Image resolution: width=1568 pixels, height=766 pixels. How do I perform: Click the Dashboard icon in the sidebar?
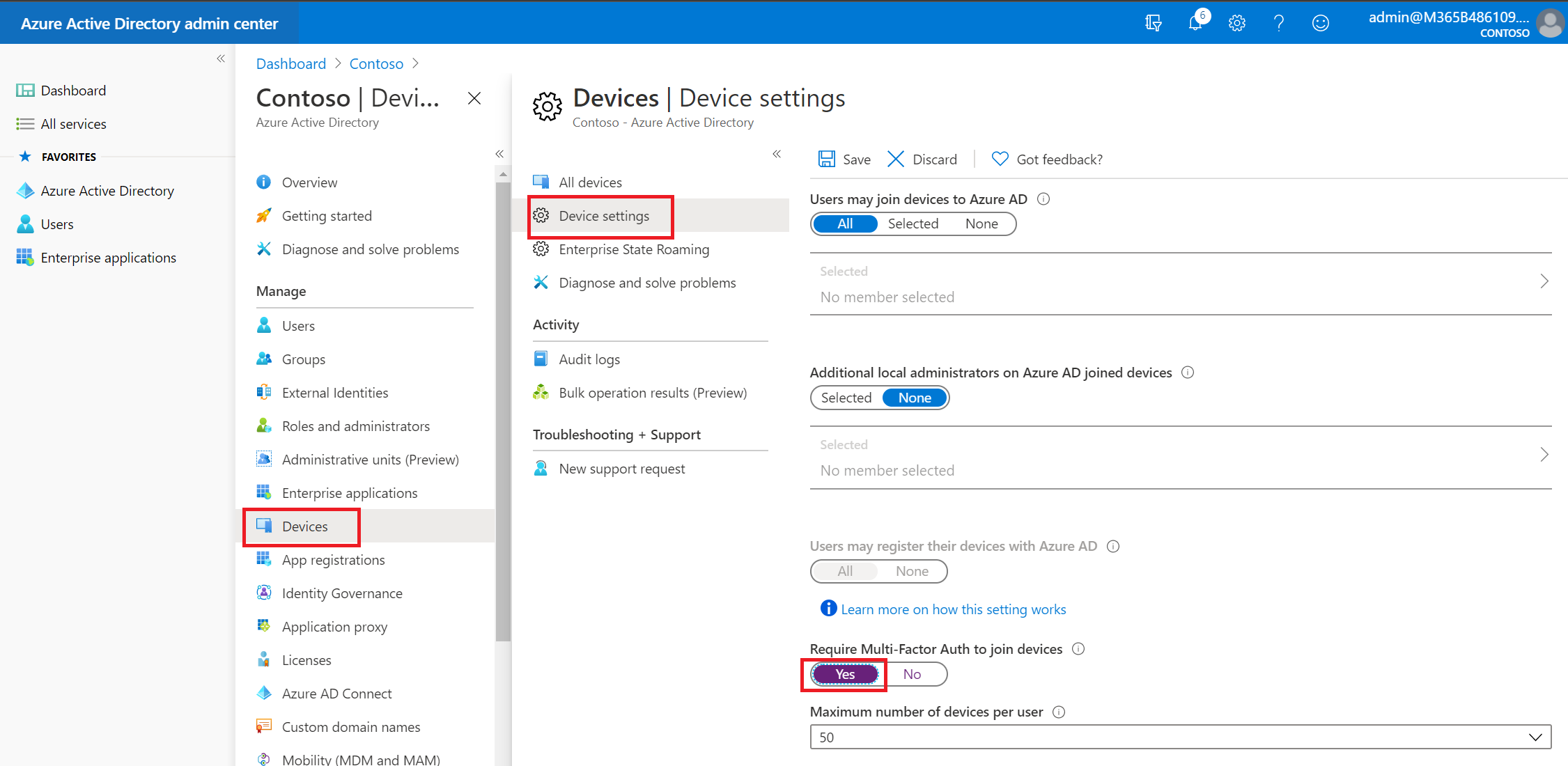[25, 91]
